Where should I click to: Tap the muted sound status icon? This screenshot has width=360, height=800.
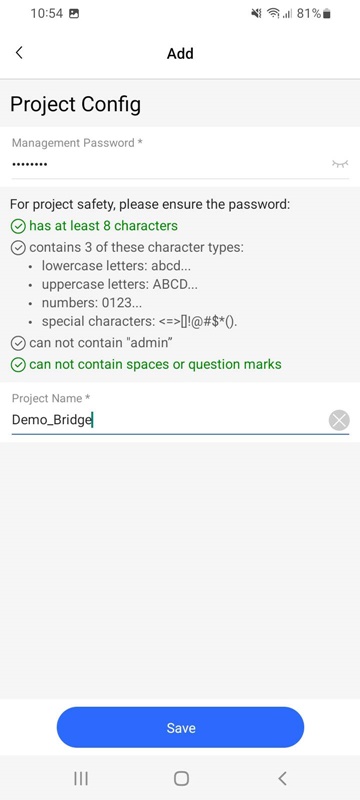(x=256, y=14)
